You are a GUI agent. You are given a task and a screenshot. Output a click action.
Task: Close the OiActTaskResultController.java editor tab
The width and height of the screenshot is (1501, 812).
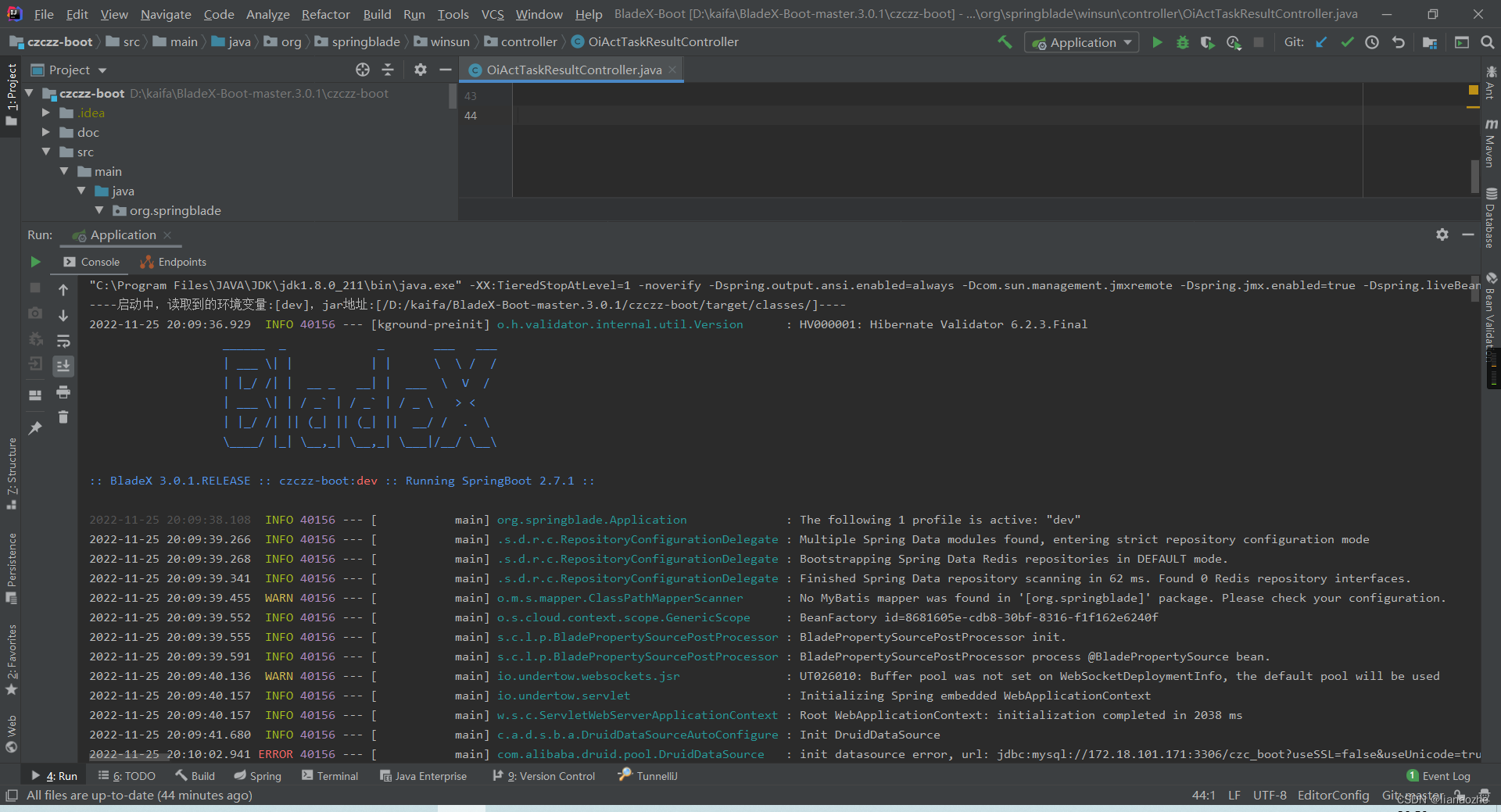point(672,70)
